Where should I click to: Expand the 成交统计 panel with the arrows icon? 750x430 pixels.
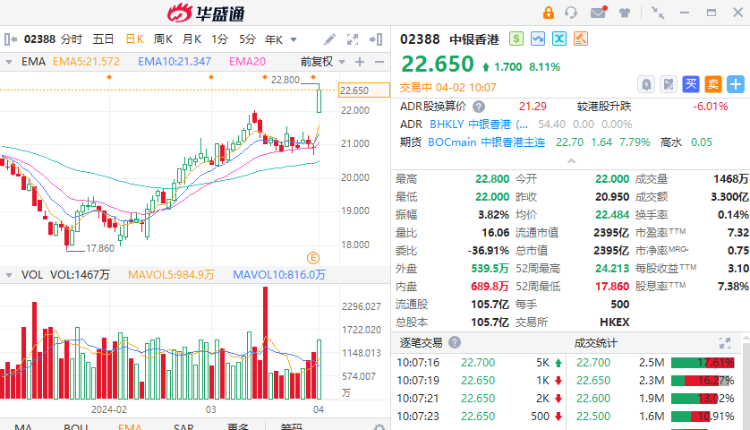(x=725, y=342)
